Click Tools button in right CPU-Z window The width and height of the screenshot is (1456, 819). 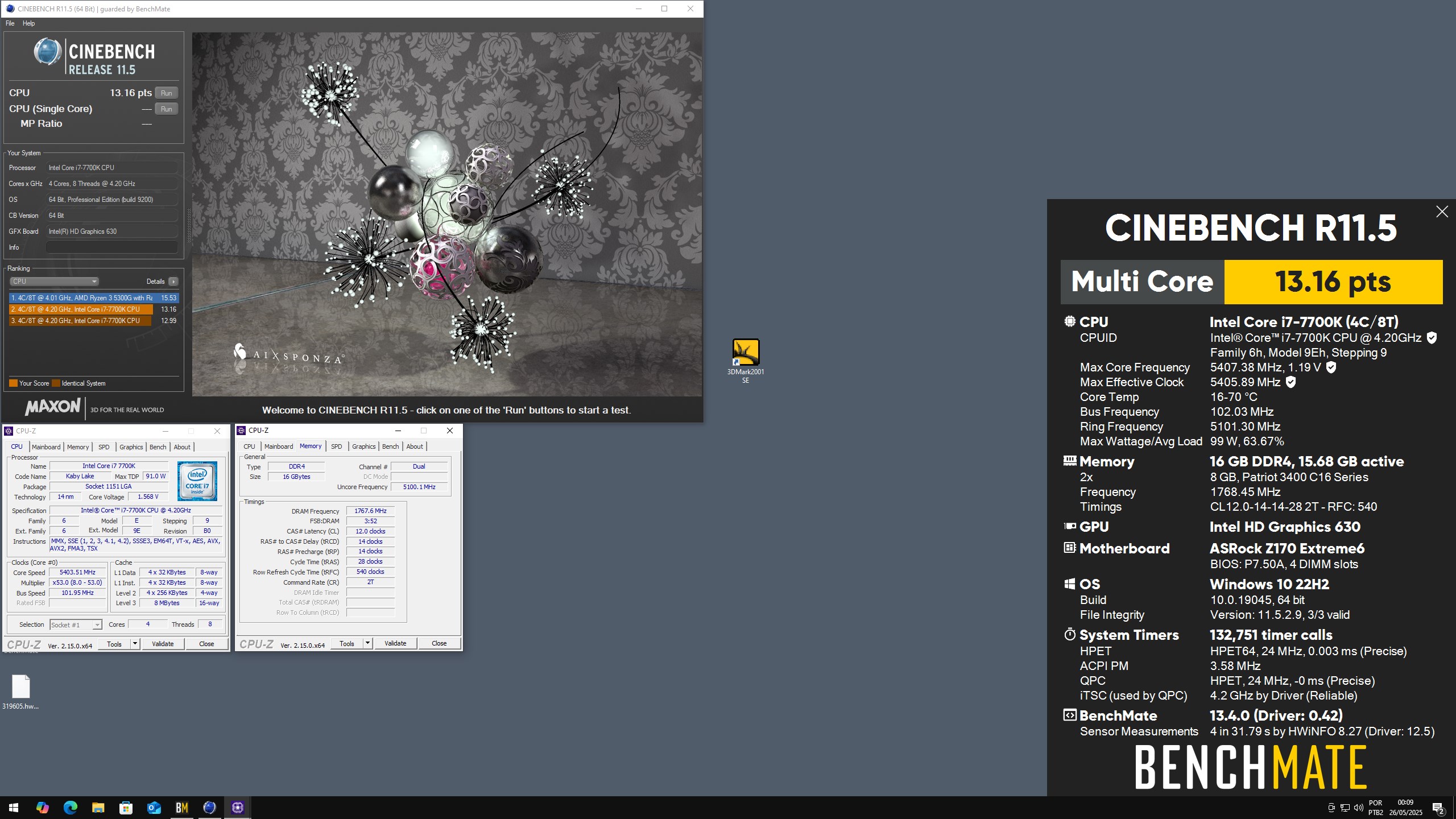tap(347, 643)
